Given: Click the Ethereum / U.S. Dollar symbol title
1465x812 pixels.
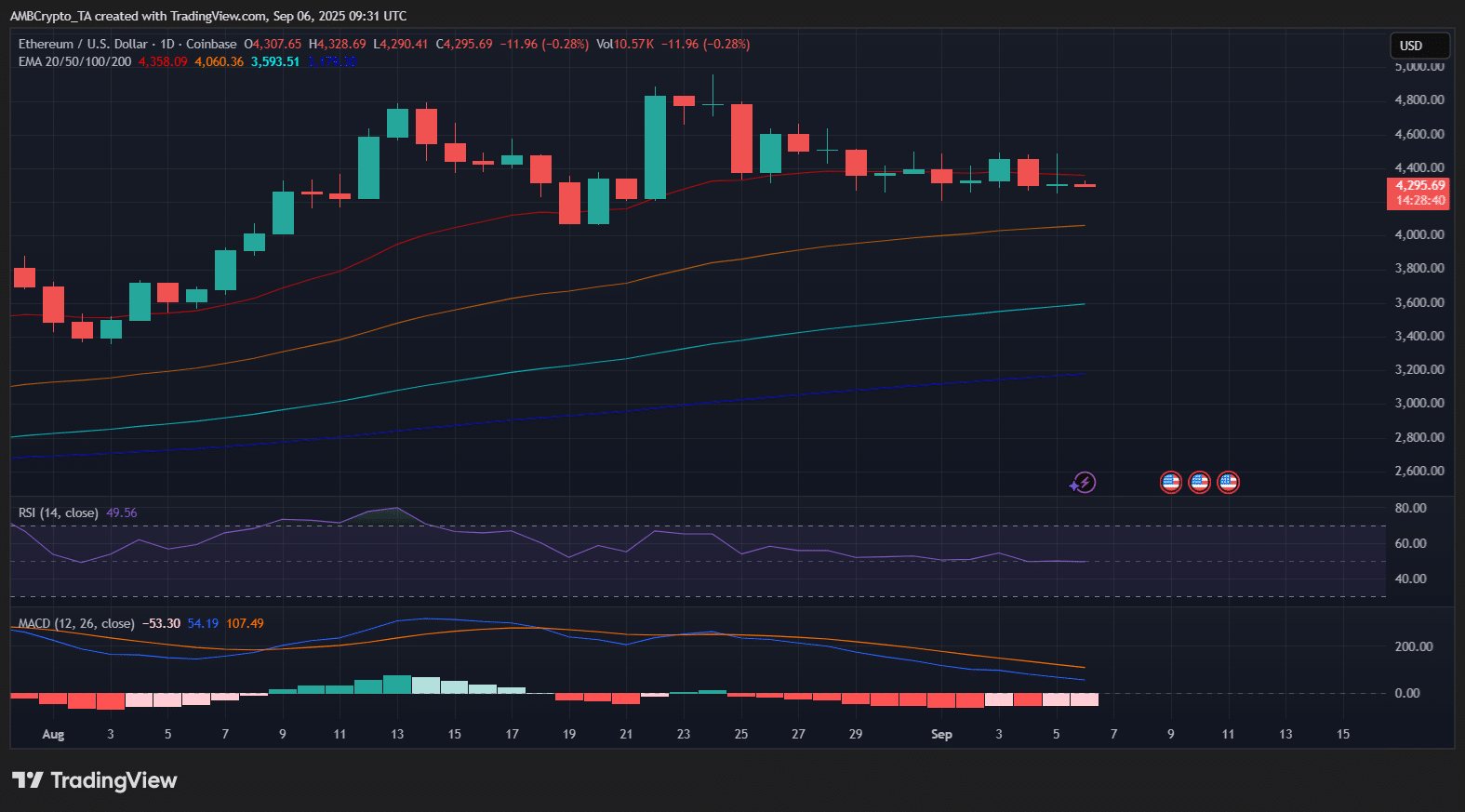Looking at the screenshot, I should click(x=83, y=44).
